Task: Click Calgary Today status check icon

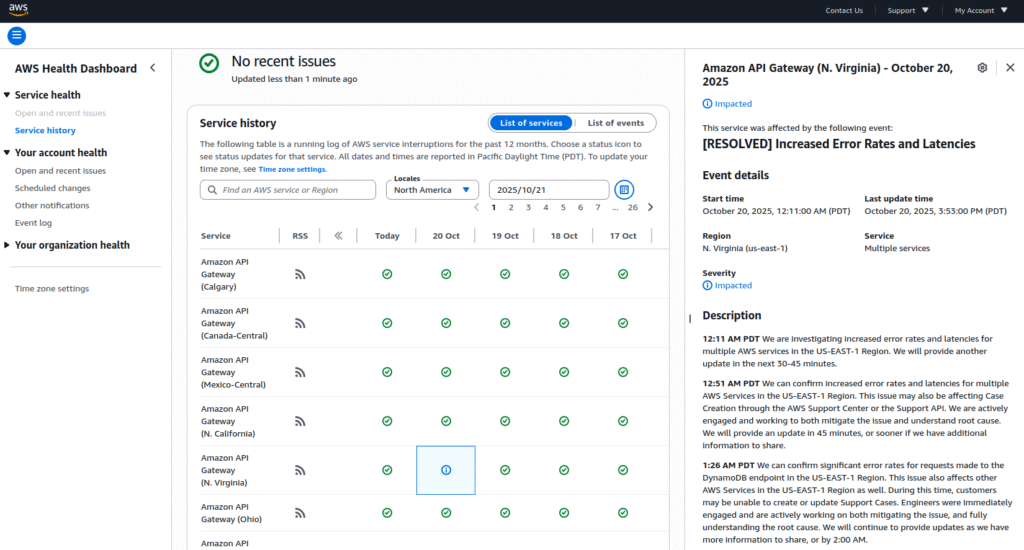Action: pos(387,274)
